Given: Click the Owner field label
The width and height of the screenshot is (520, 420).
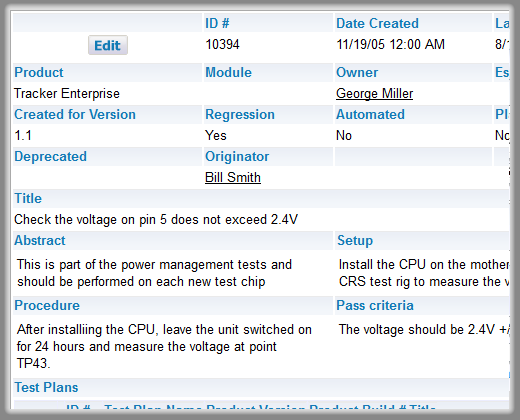Looking at the screenshot, I should (357, 72).
